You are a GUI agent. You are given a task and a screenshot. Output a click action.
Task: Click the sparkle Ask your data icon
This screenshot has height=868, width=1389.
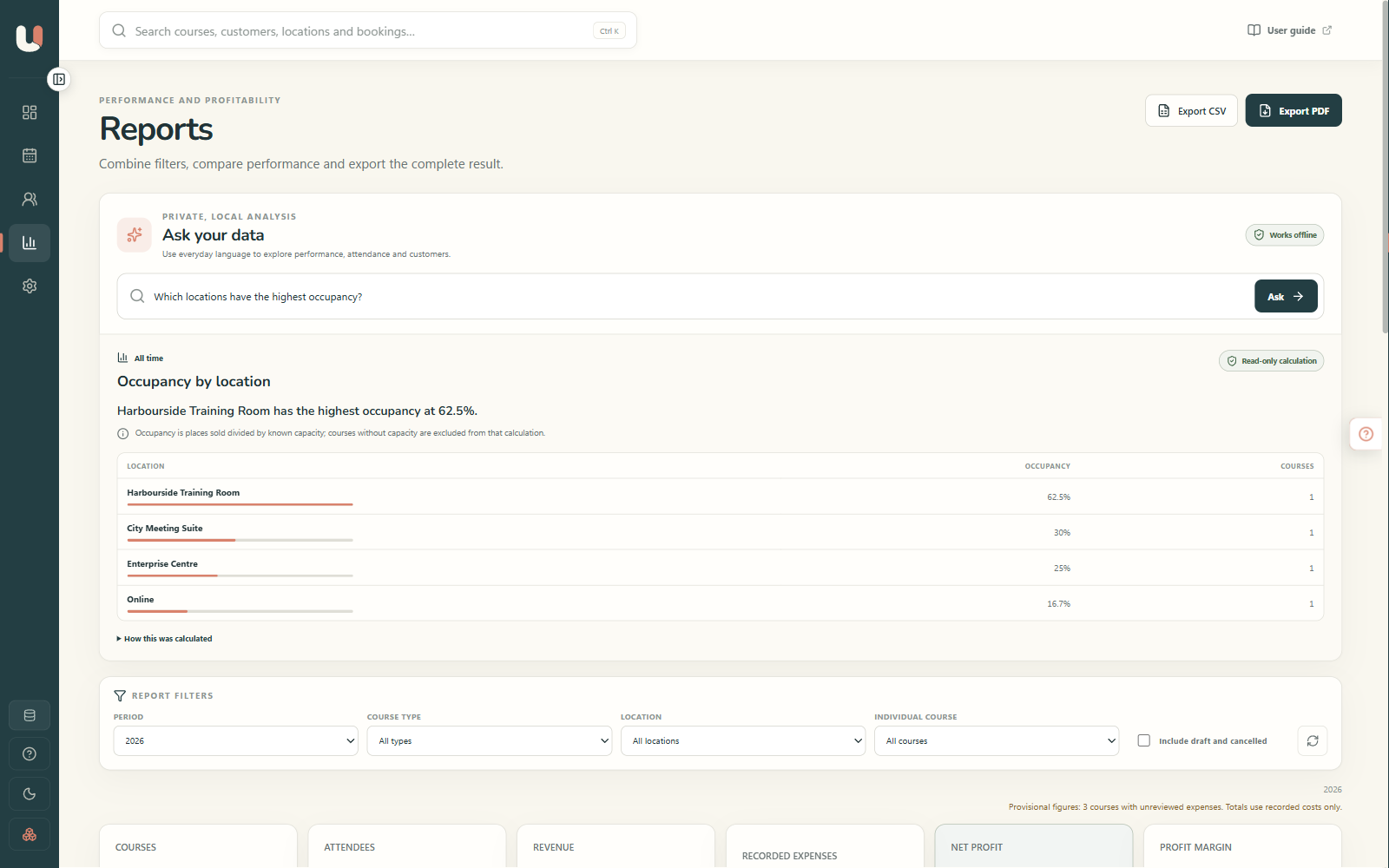135,235
